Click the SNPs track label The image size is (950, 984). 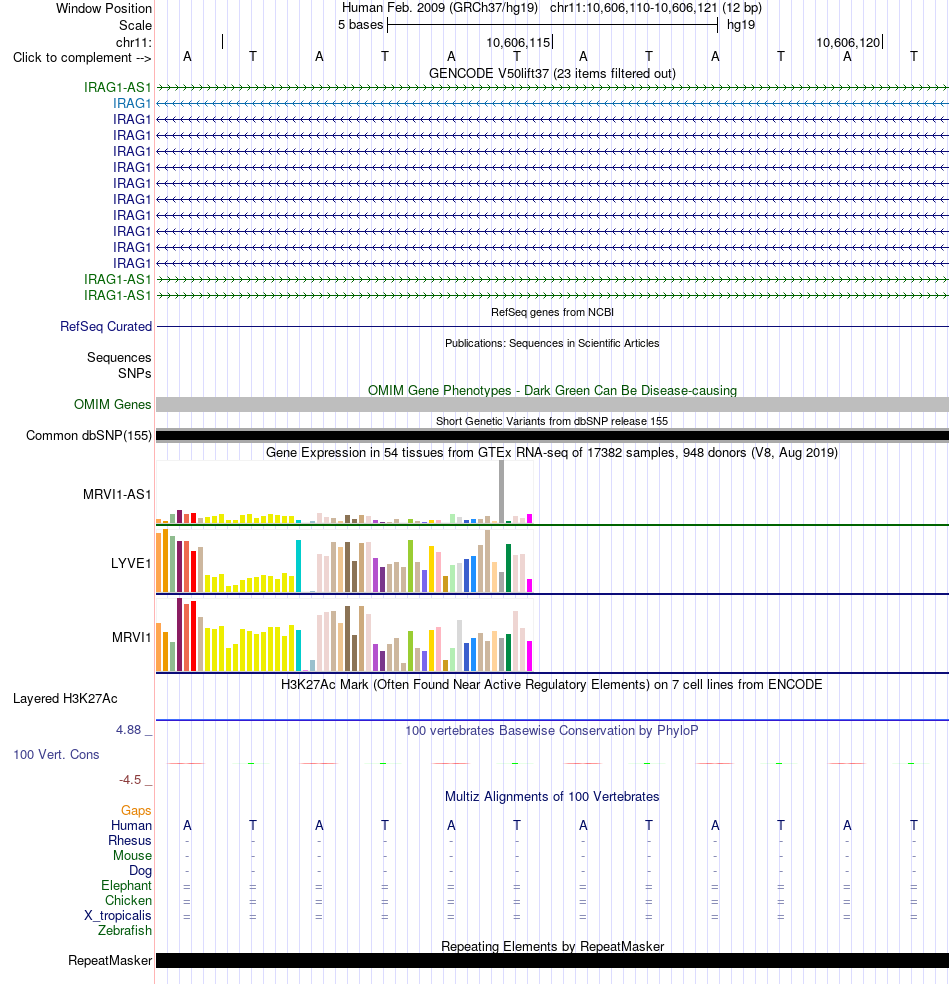pos(134,373)
